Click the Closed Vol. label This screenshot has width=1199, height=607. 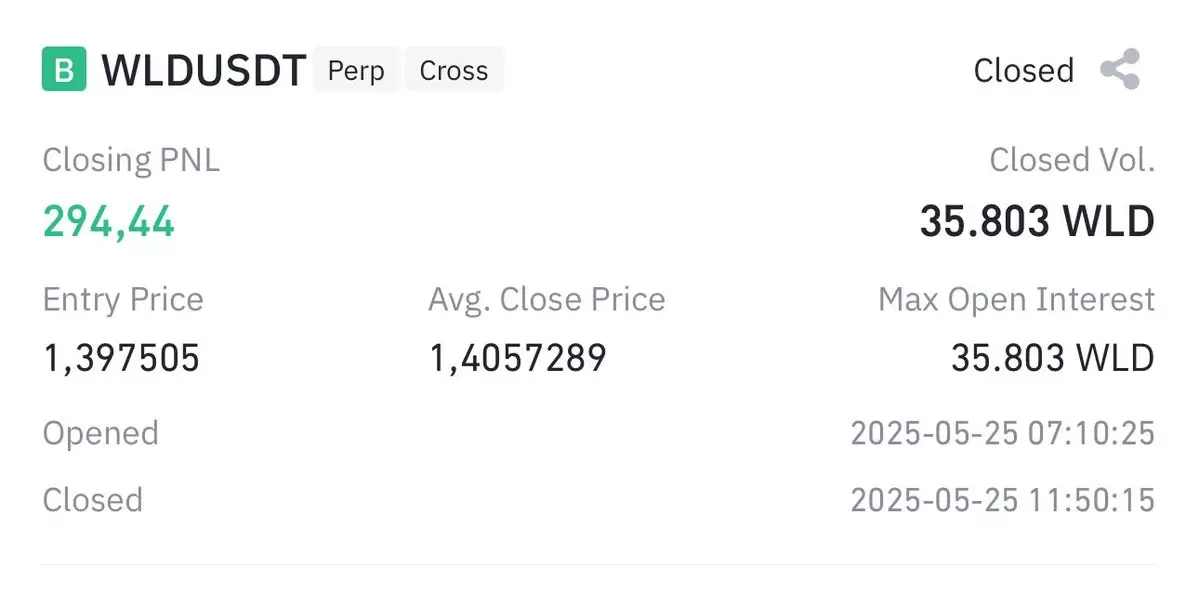coord(1072,160)
